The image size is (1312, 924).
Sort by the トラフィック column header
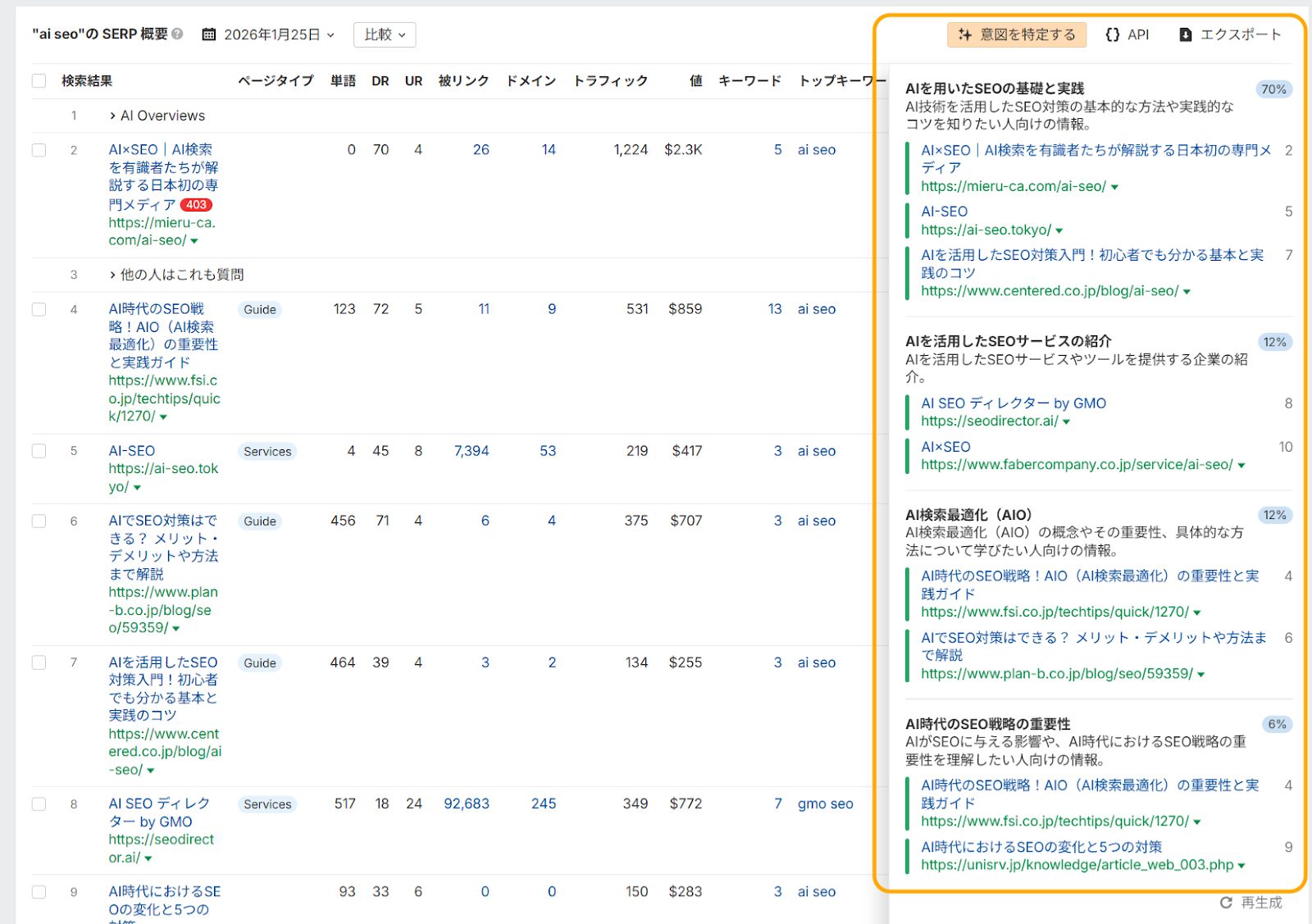pyautogui.click(x=610, y=80)
